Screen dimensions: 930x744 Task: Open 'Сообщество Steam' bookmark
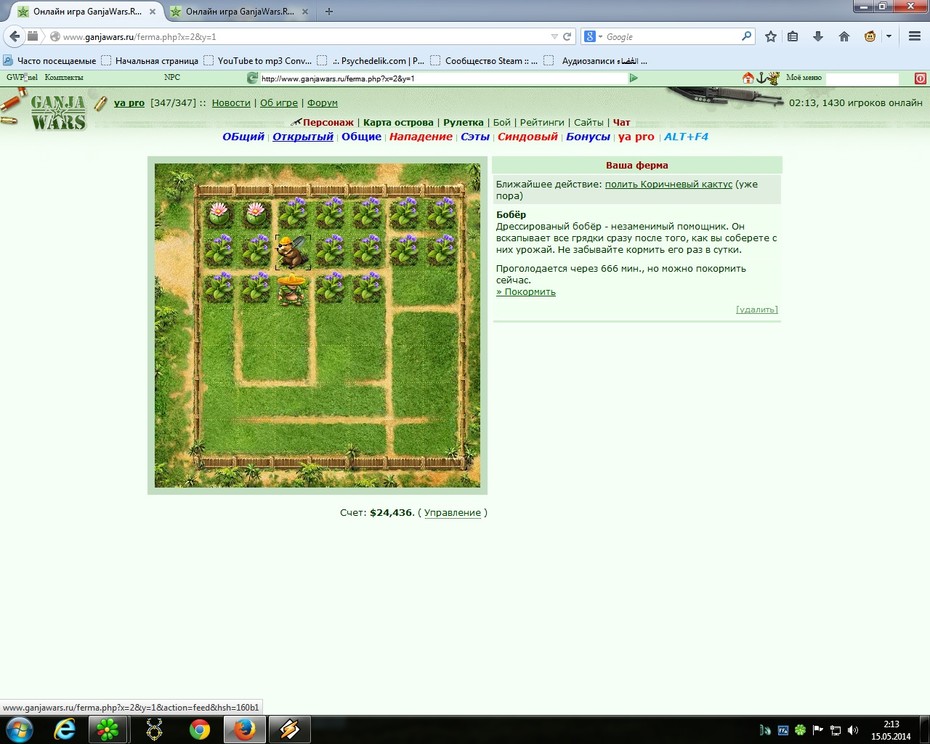coord(484,61)
